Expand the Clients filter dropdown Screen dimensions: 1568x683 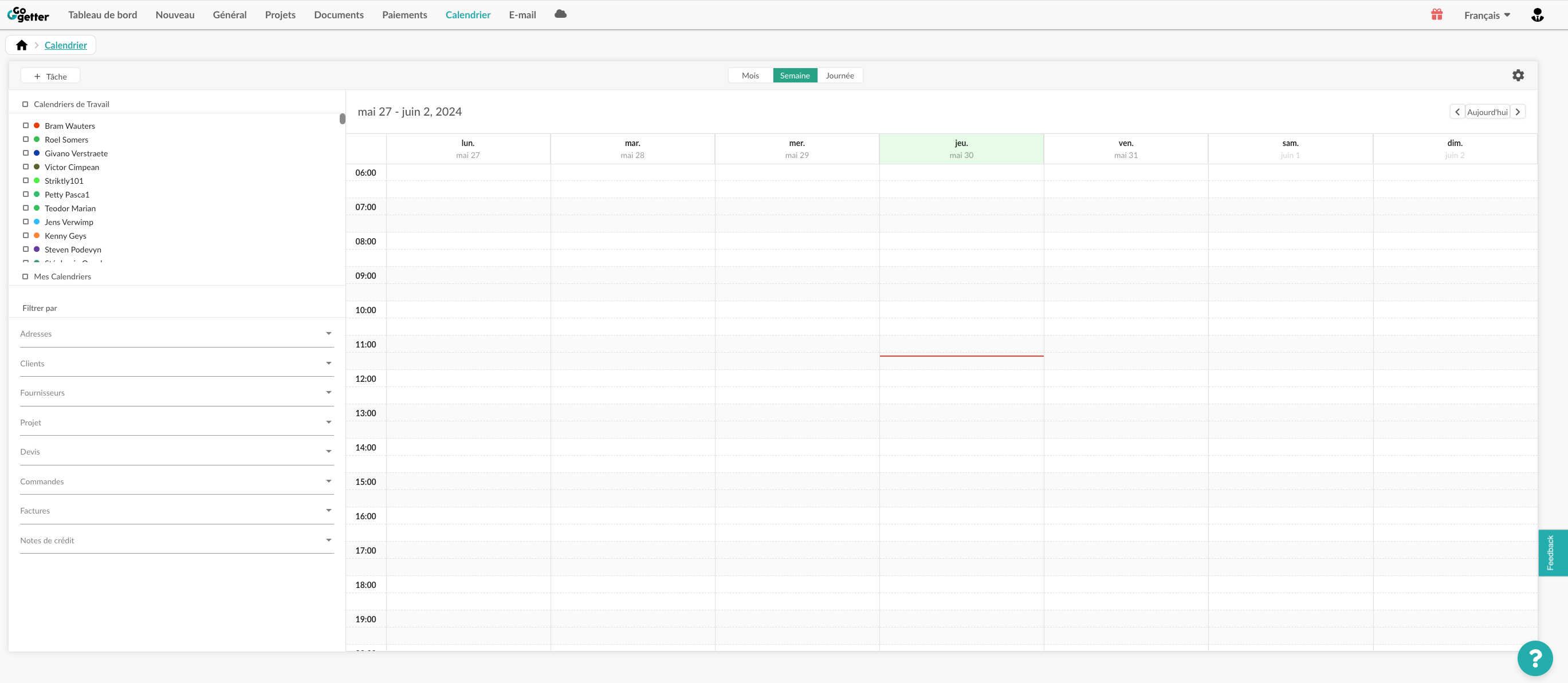176,364
